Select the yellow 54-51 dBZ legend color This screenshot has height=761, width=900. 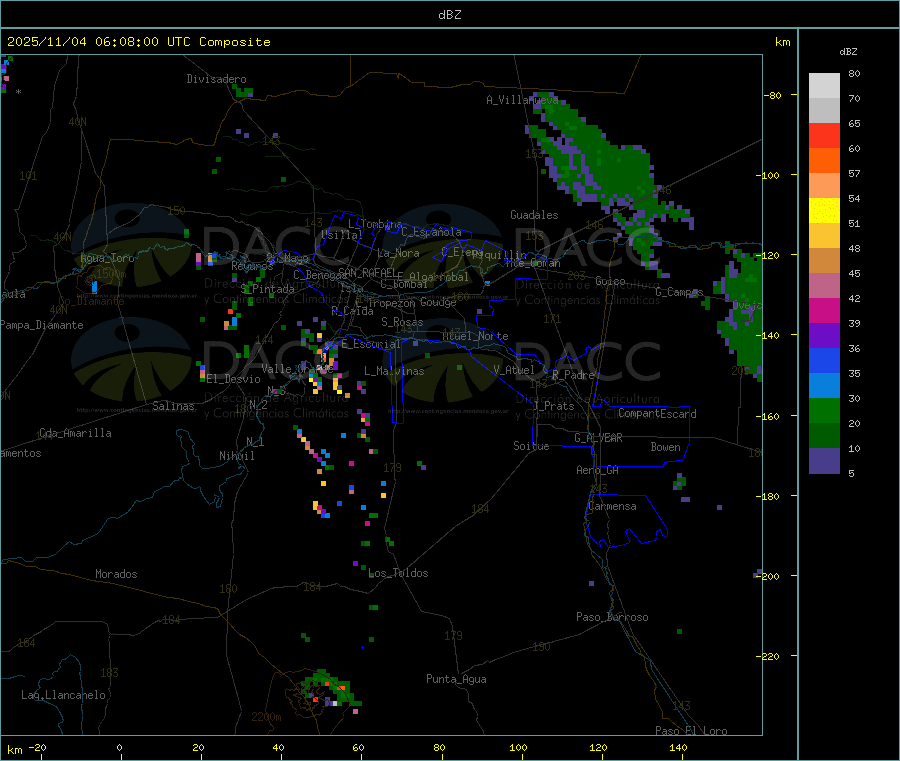[824, 211]
